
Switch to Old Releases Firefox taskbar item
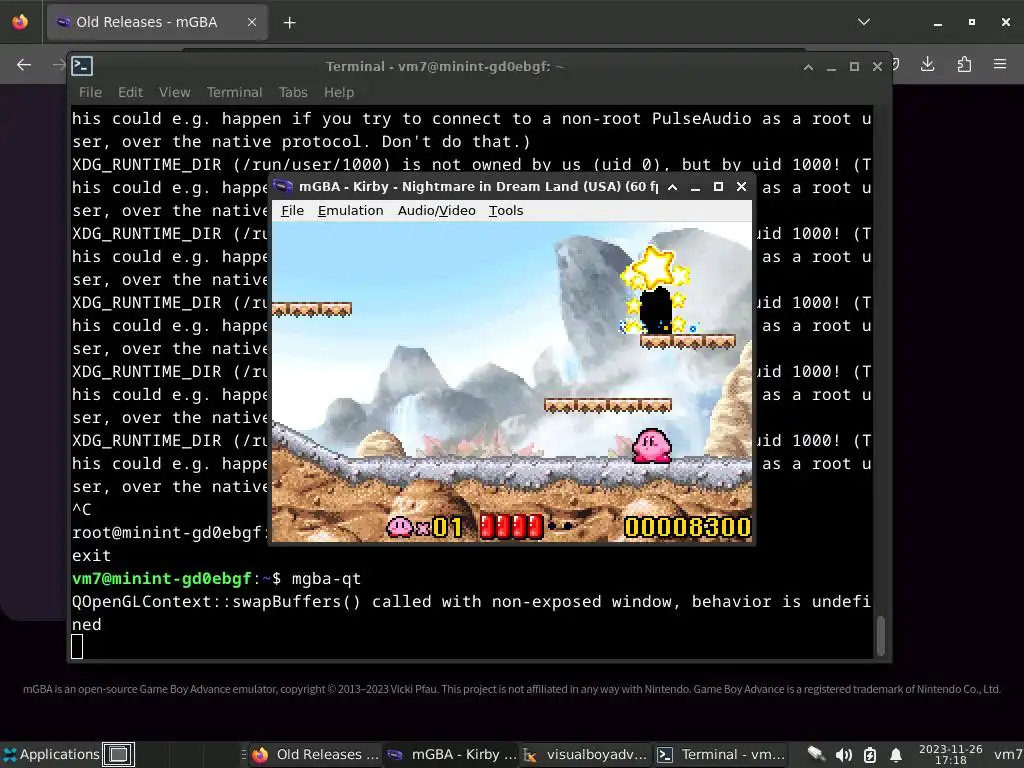(316, 754)
